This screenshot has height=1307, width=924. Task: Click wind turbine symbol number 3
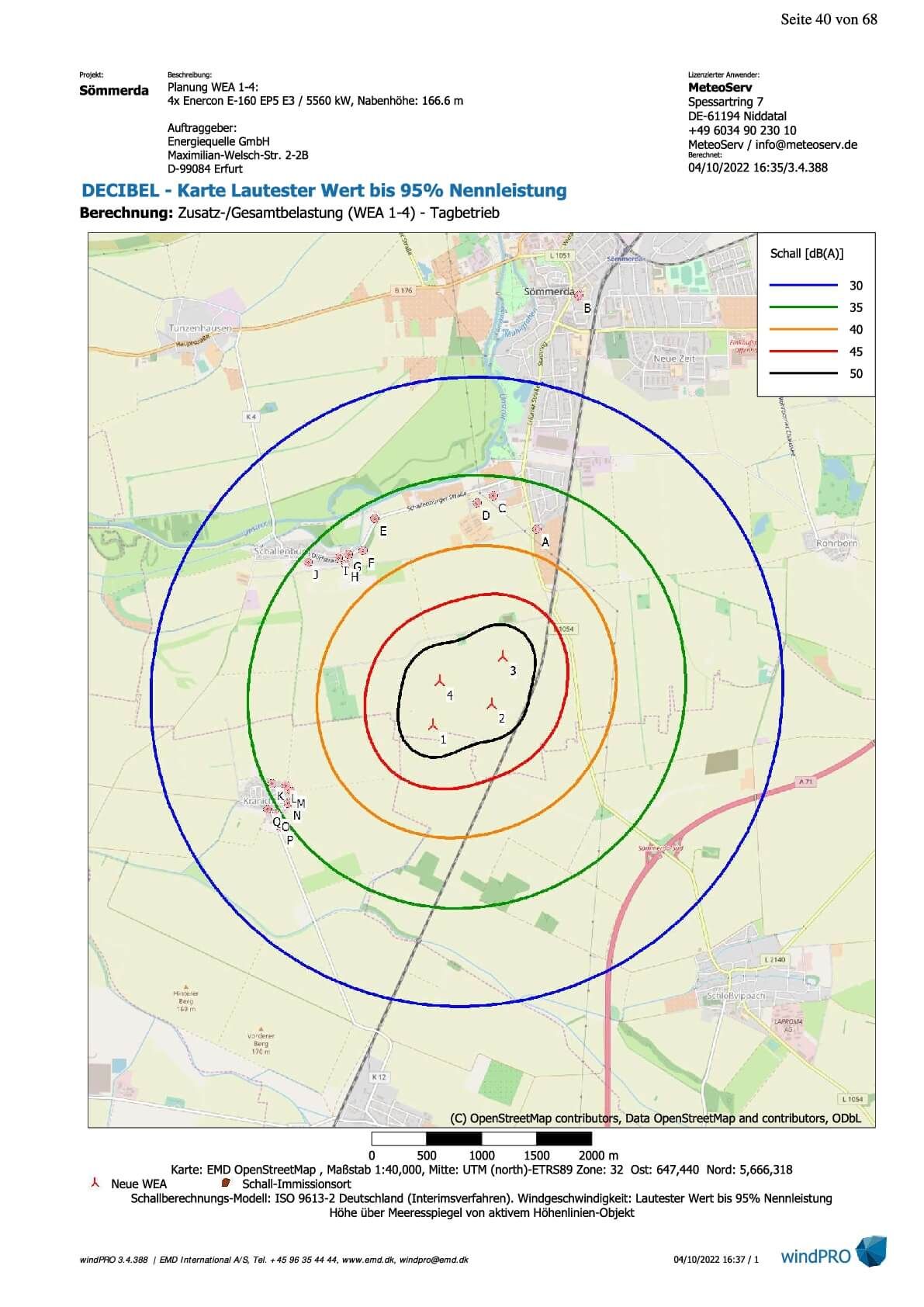click(503, 657)
